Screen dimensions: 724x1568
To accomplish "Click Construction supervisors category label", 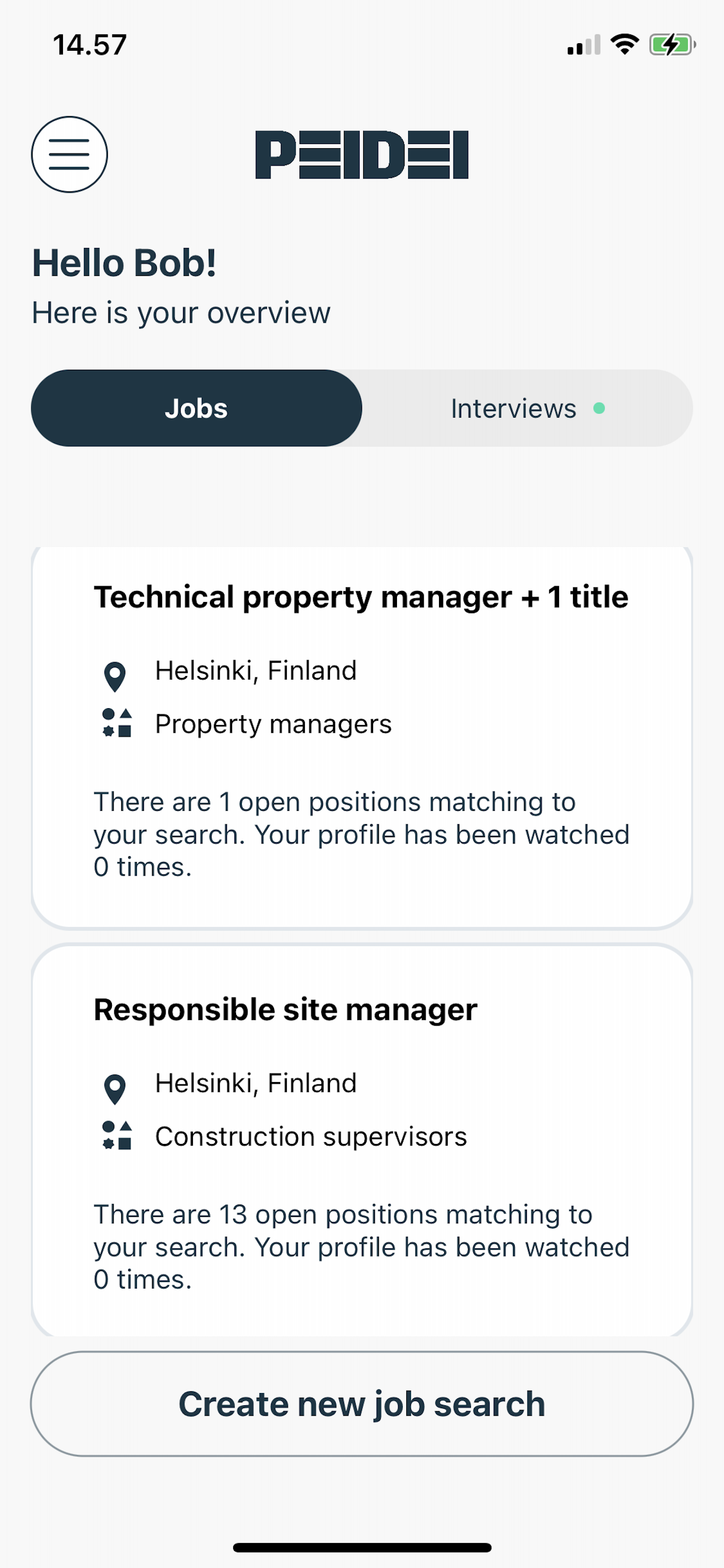I will [311, 1136].
